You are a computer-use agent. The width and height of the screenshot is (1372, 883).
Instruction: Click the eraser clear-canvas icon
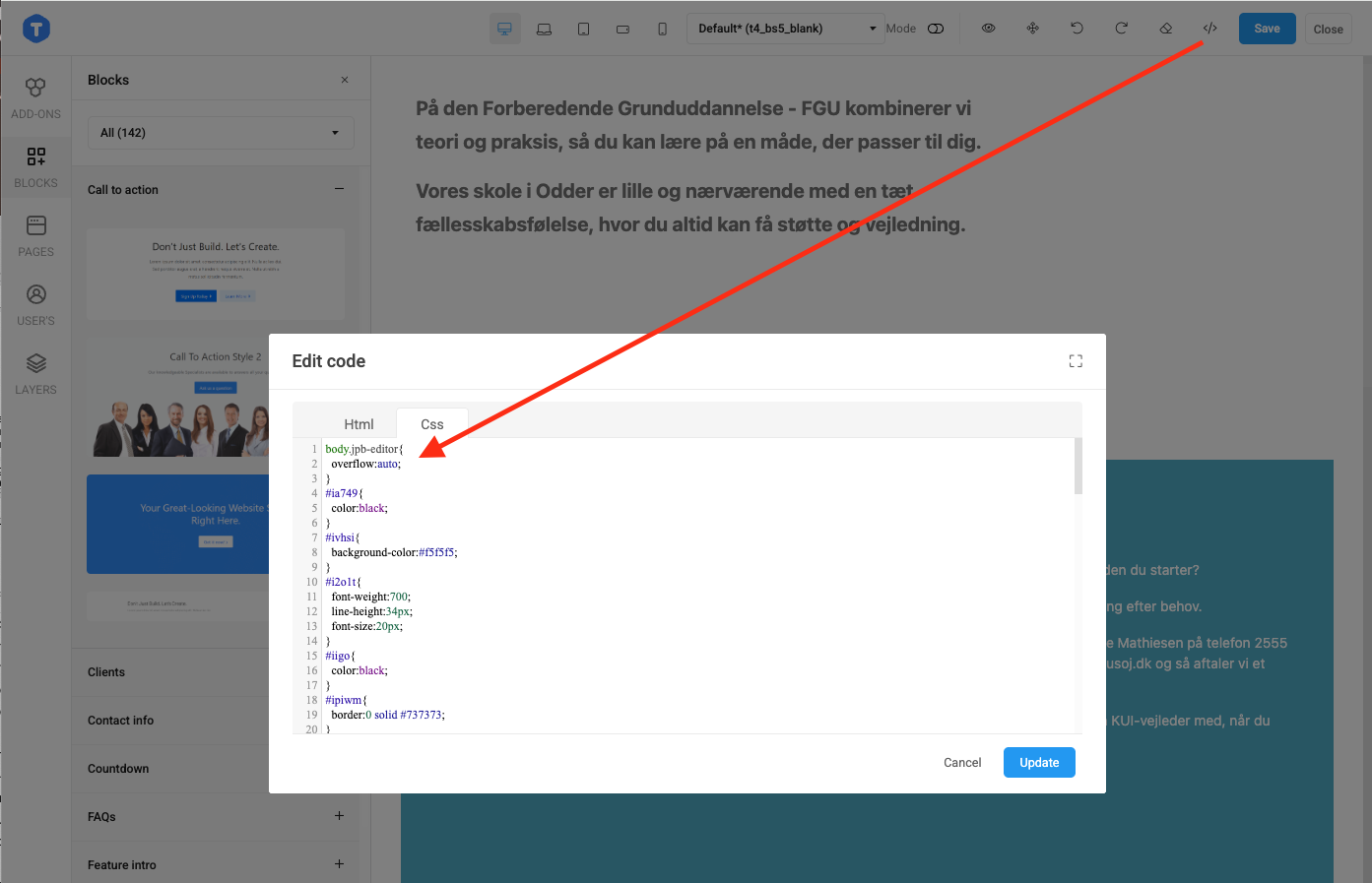(1165, 29)
